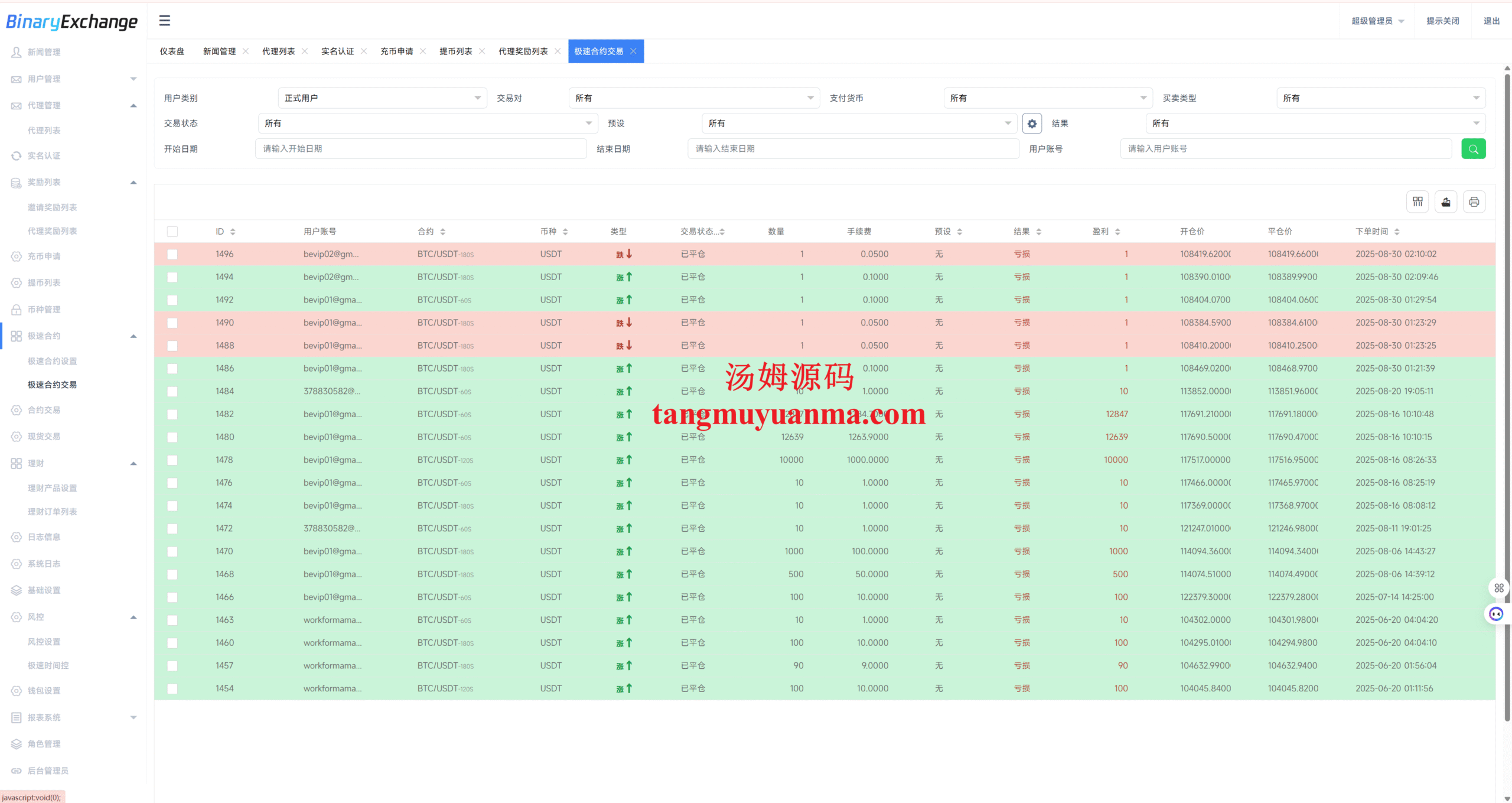The width and height of the screenshot is (1512, 803).
Task: Click the 退出 logout link
Action: point(1491,21)
